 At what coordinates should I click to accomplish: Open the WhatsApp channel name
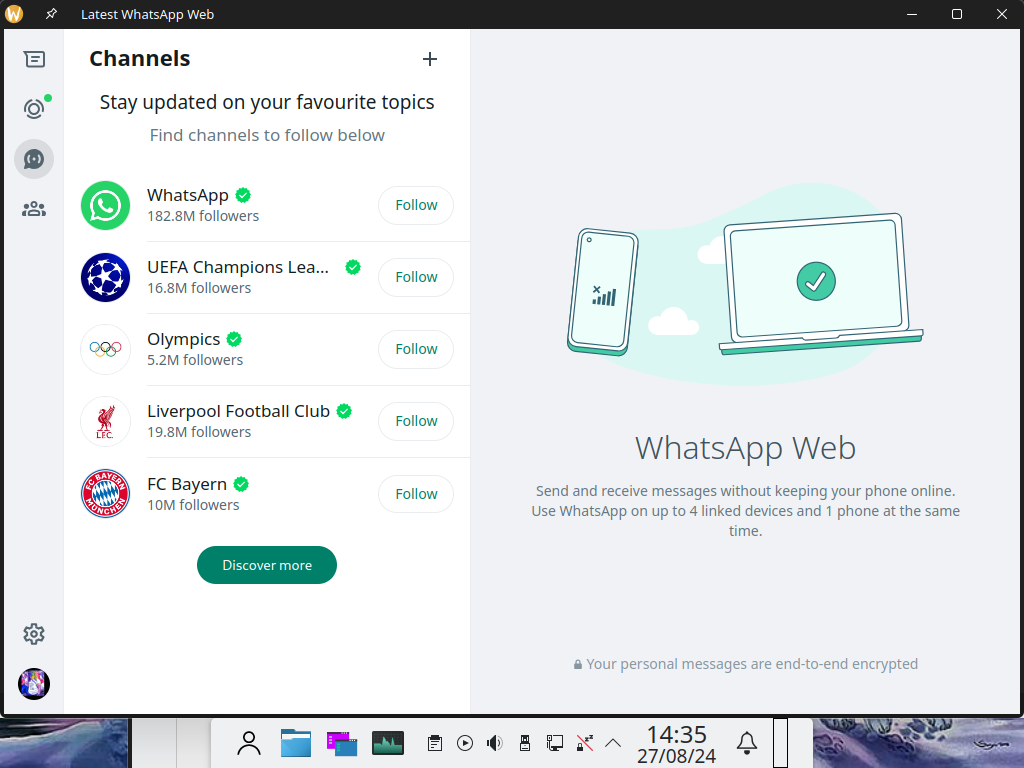187,195
